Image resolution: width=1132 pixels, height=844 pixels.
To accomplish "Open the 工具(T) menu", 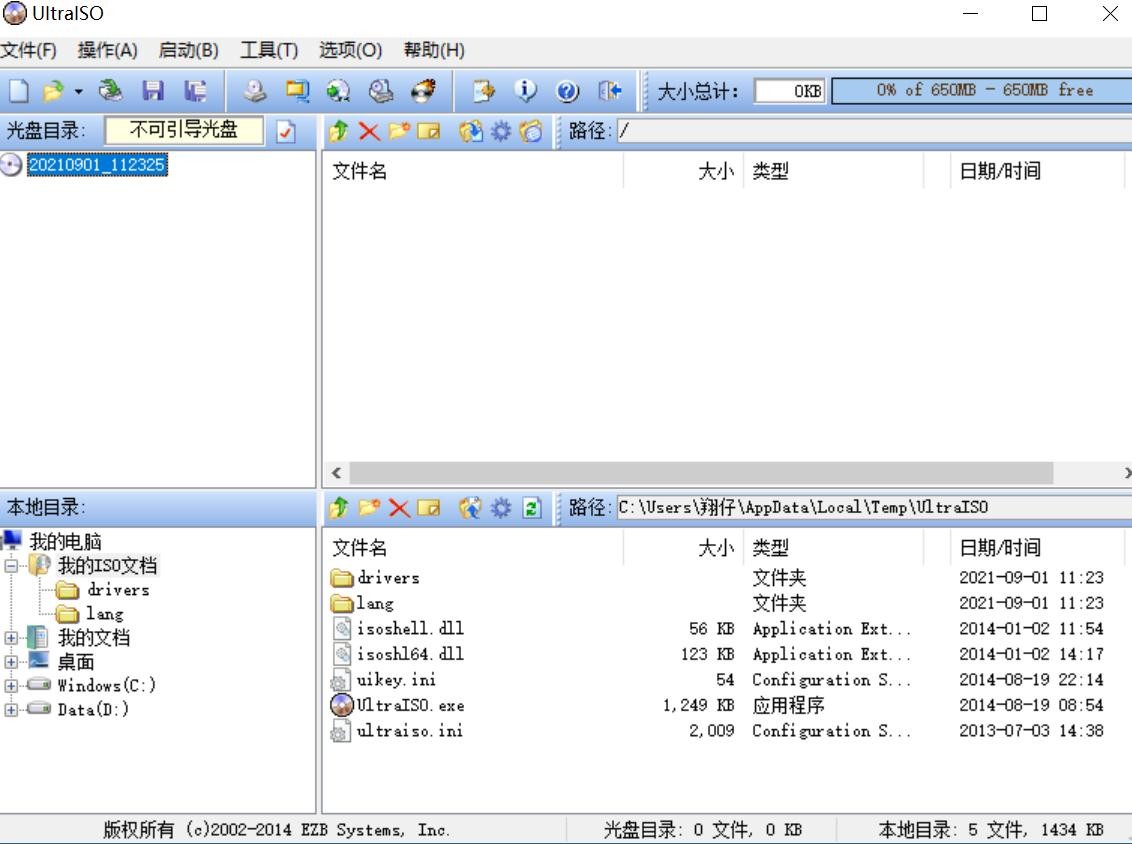I will tap(268, 50).
